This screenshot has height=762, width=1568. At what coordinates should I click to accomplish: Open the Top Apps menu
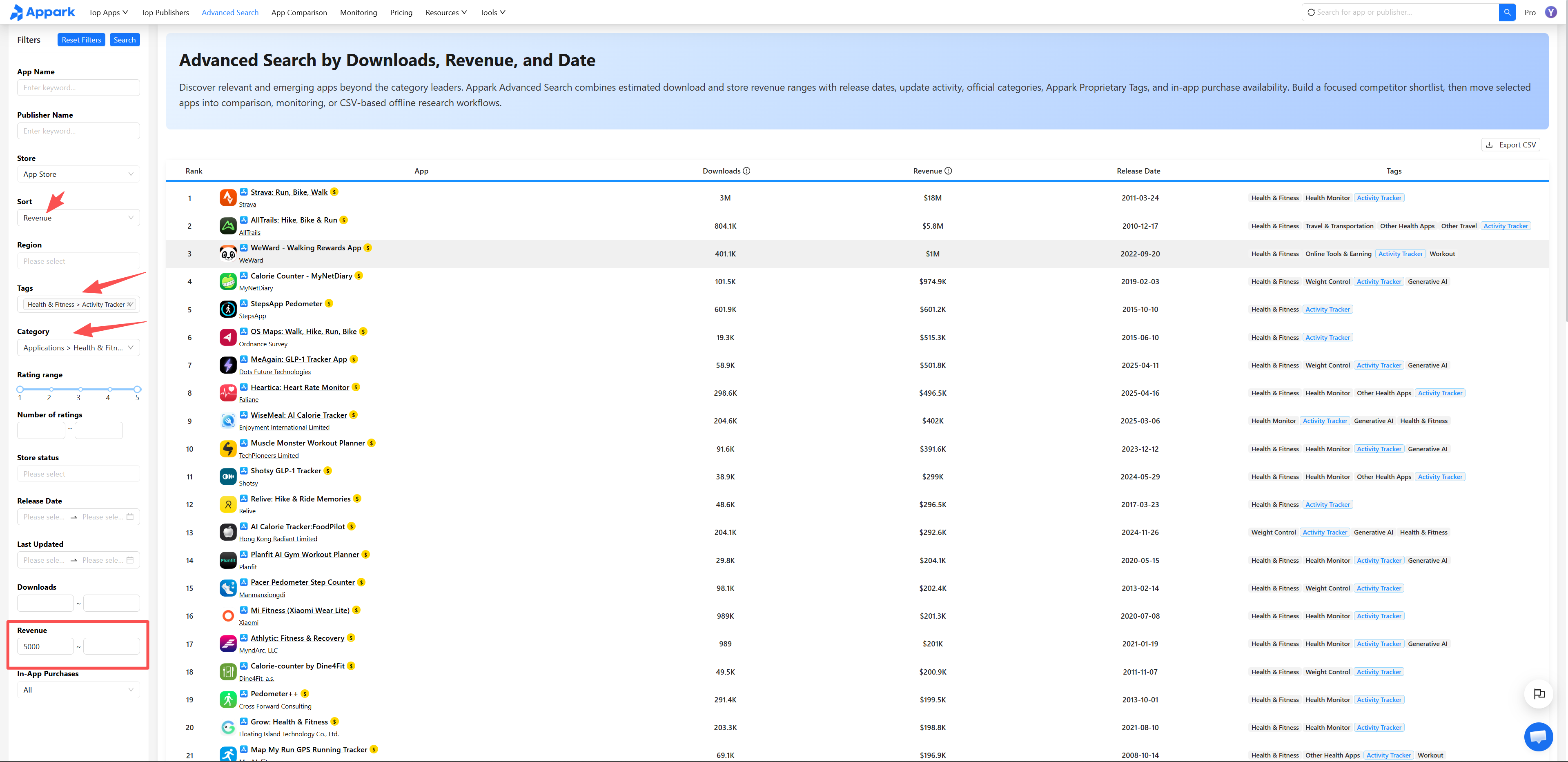(108, 12)
